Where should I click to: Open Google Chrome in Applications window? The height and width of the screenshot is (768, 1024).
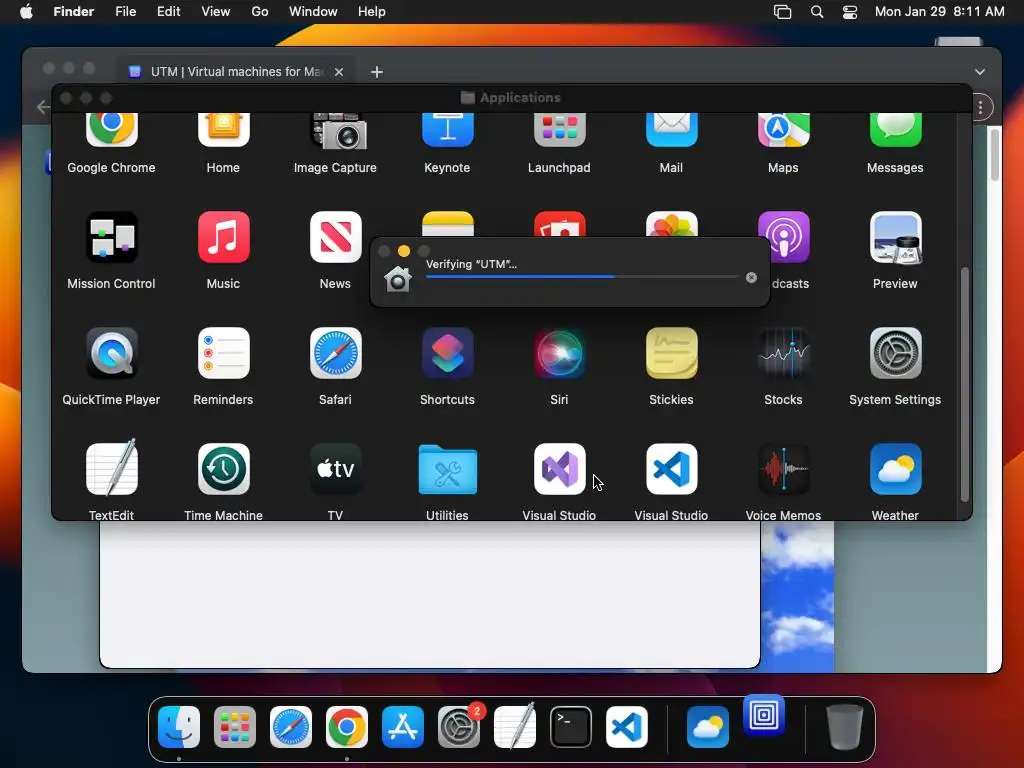click(x=112, y=131)
